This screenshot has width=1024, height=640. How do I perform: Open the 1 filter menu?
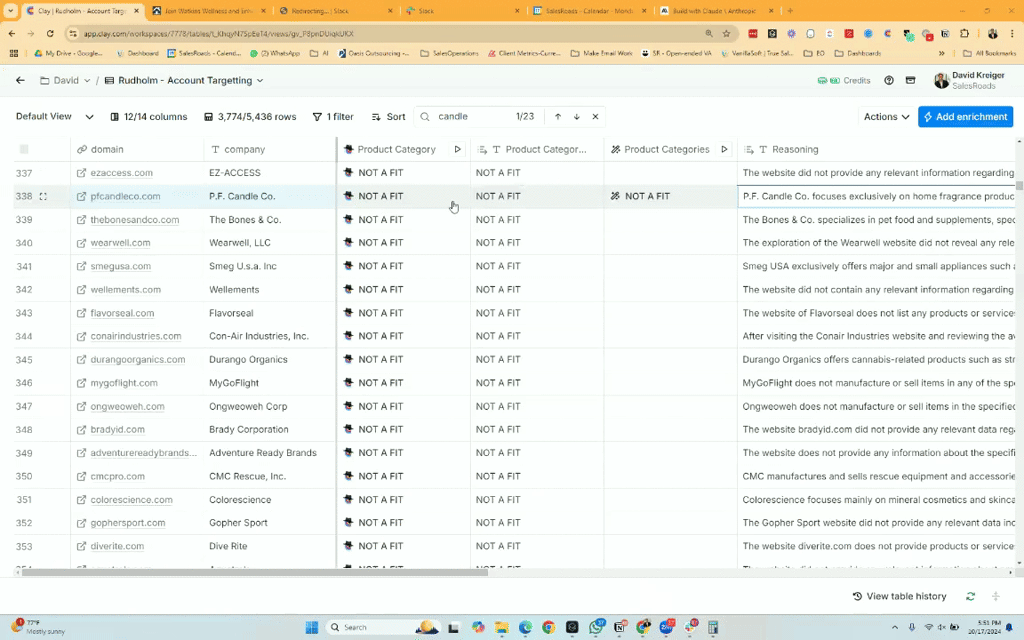(x=333, y=117)
